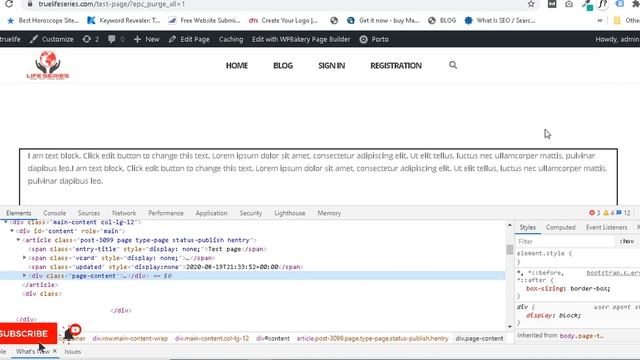Screen dimensions: 640x360
Task: Close the What's New drawer tab
Action: [x=55, y=351]
